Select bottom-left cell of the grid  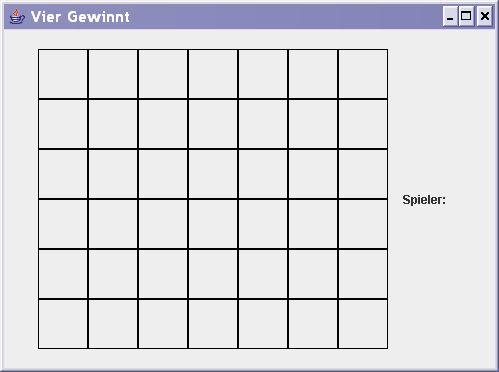[x=63, y=324]
